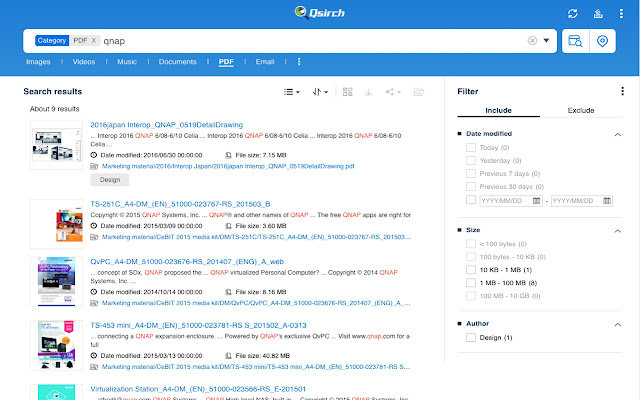Click the location pin search icon
Screen dimensions: 640x400
(602, 41)
